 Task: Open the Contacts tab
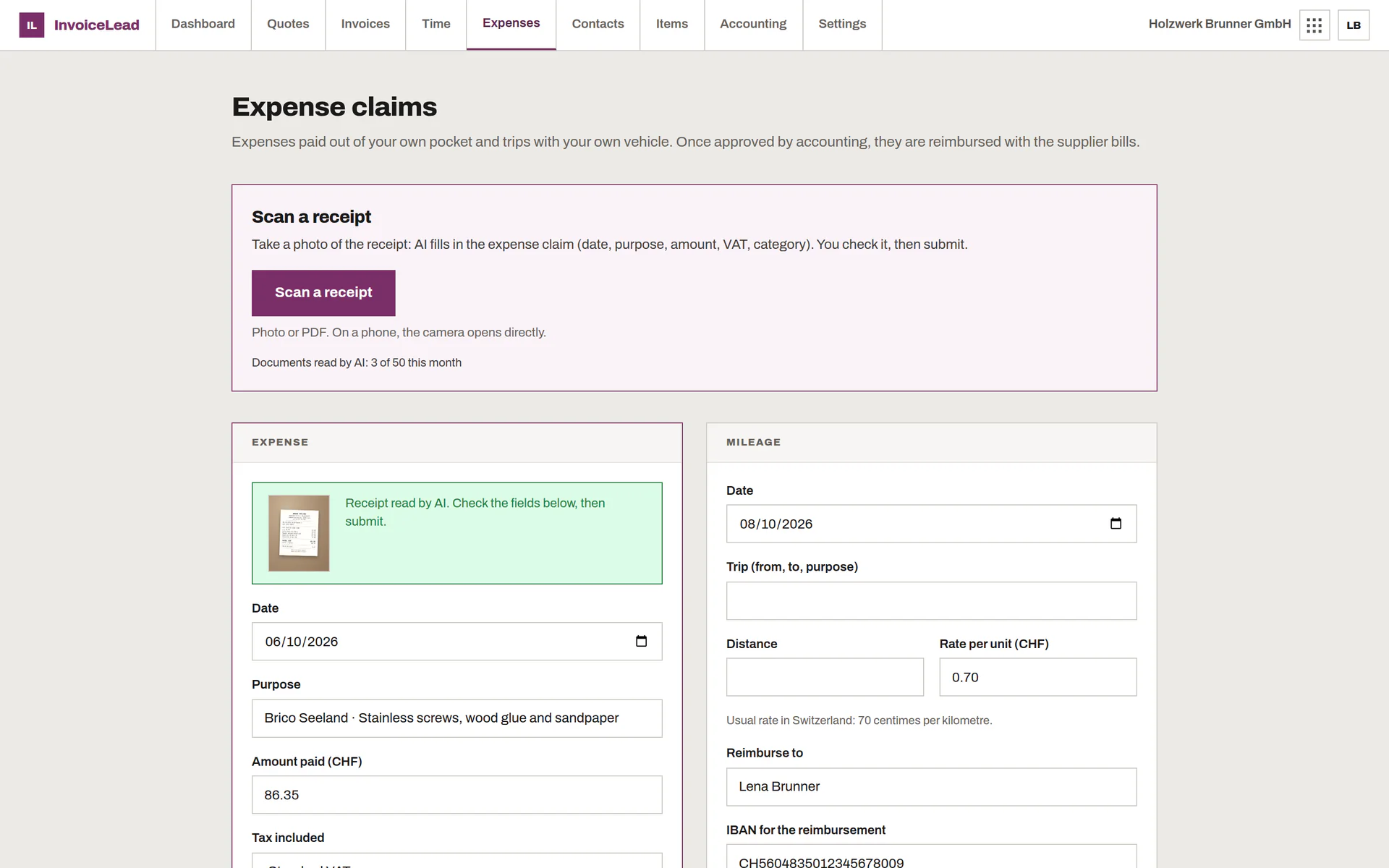click(598, 25)
